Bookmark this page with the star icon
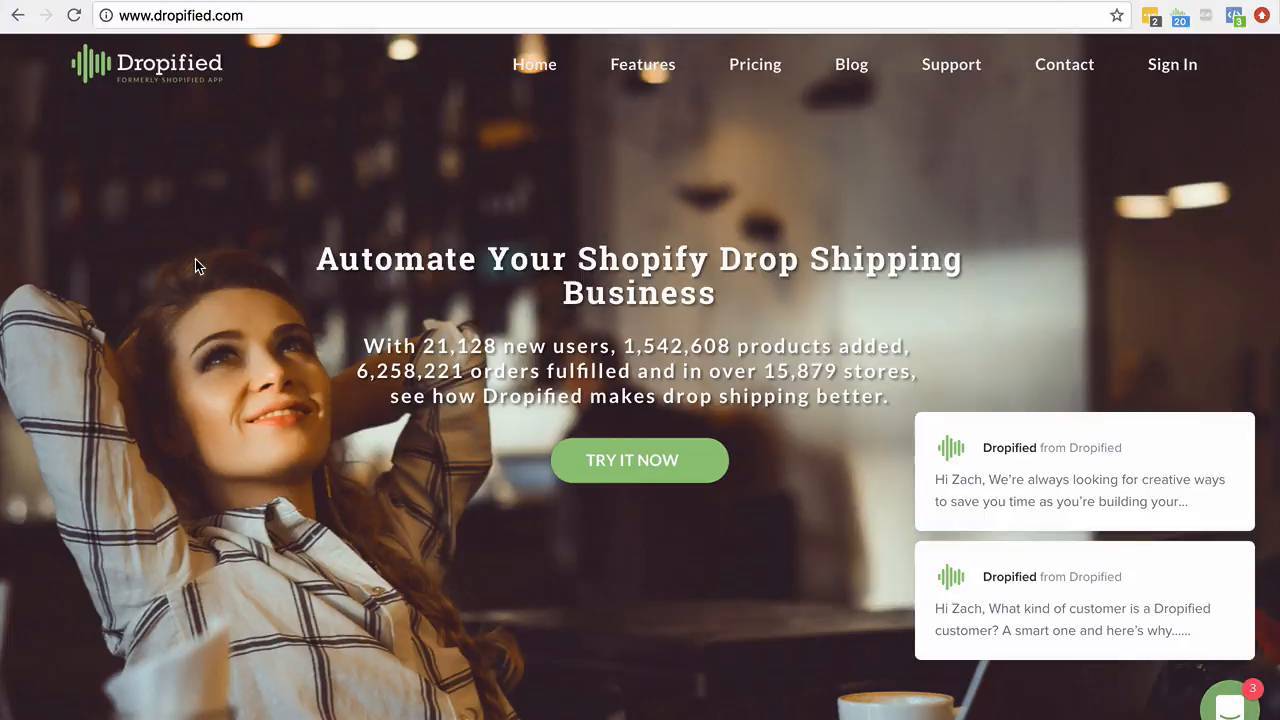The image size is (1280, 720). pos(1117,15)
